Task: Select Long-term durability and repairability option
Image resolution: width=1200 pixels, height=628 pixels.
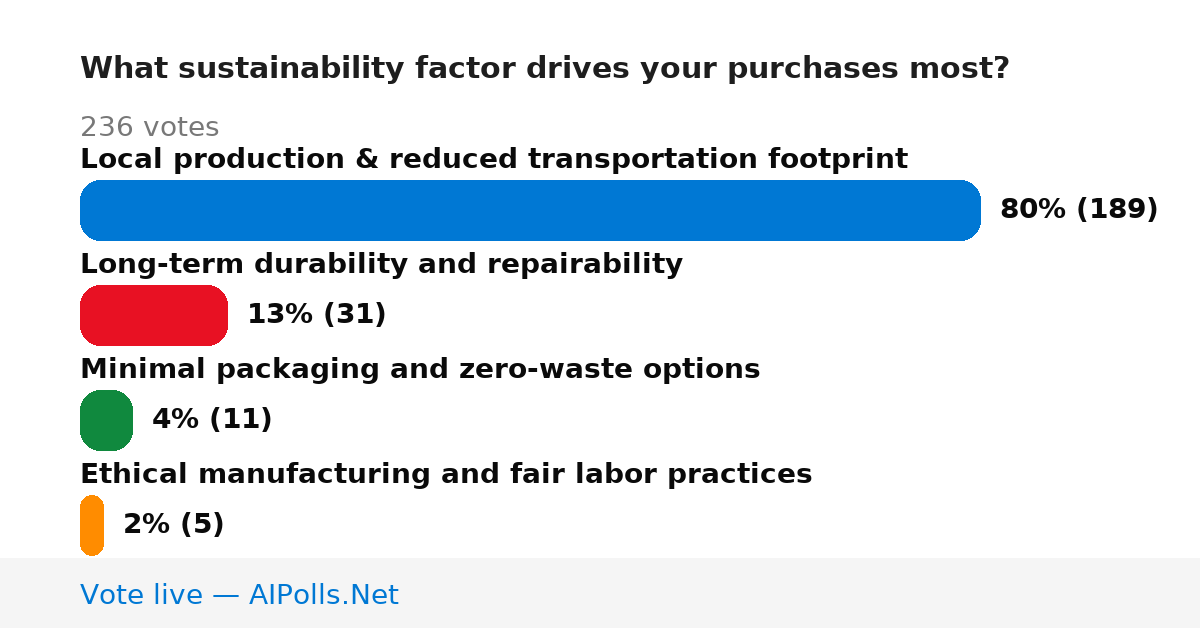Action: (x=381, y=264)
